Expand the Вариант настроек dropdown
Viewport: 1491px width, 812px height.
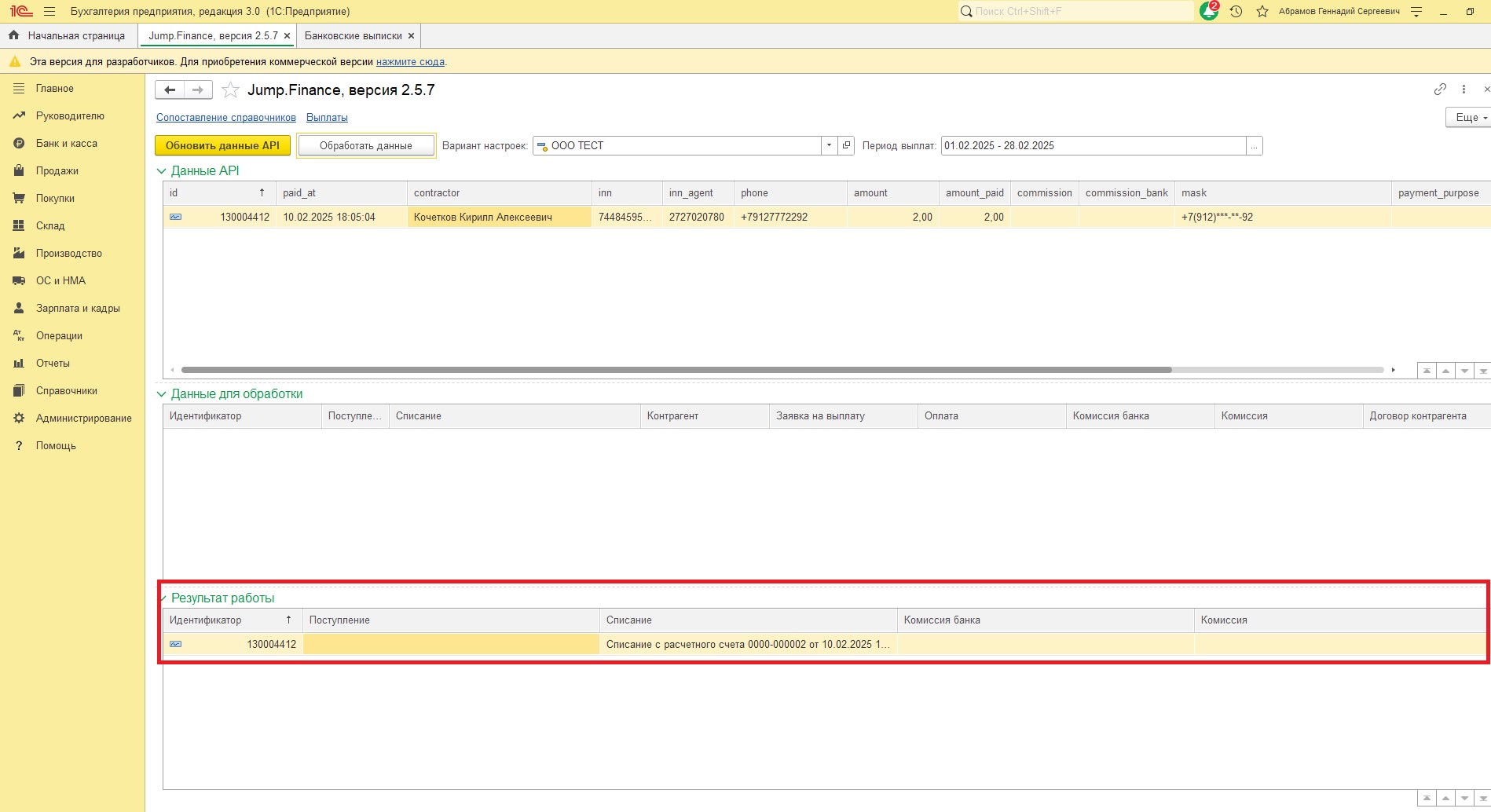point(829,145)
